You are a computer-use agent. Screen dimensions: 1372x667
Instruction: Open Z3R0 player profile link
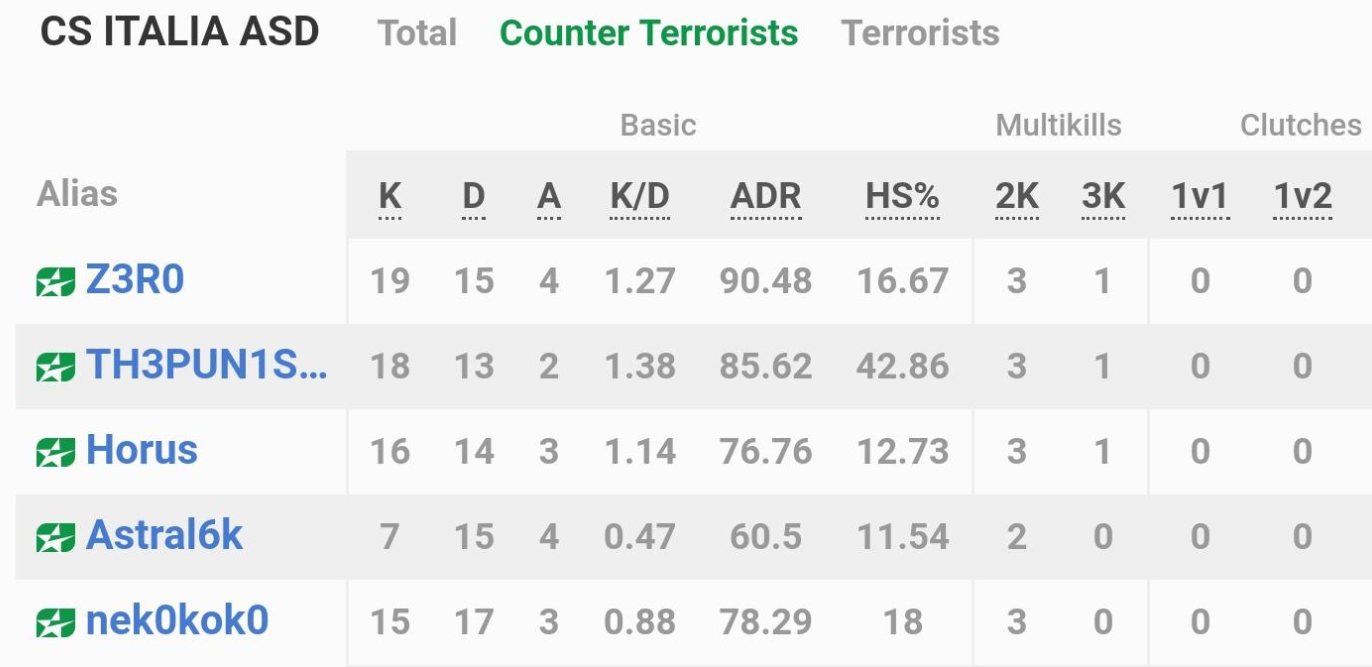pyautogui.click(x=136, y=280)
